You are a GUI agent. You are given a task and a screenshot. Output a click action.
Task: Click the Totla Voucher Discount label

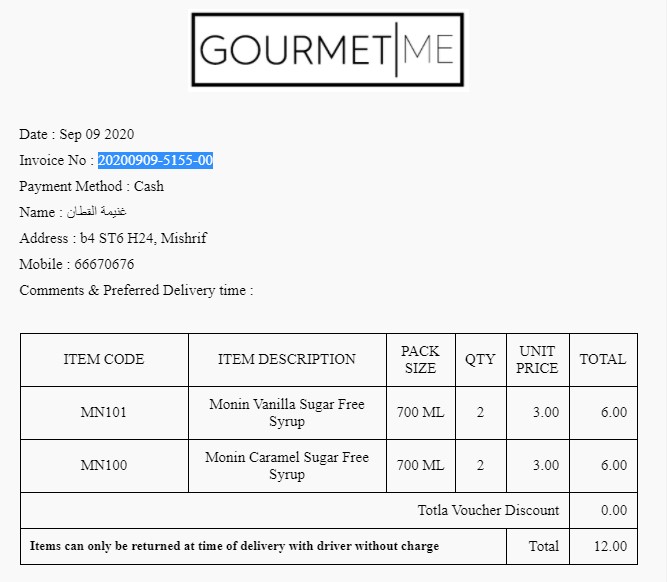488,511
